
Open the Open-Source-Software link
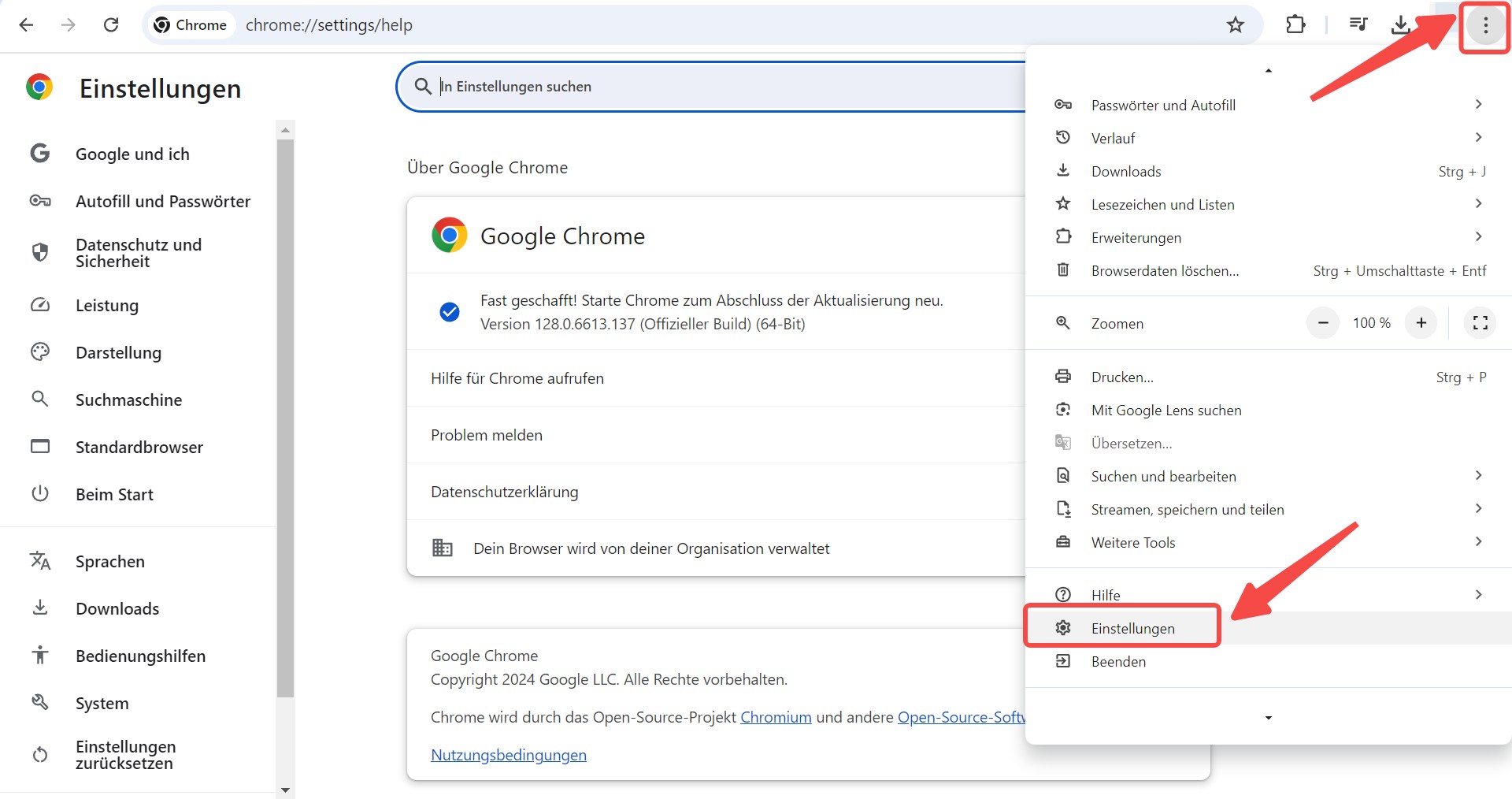[962, 717]
